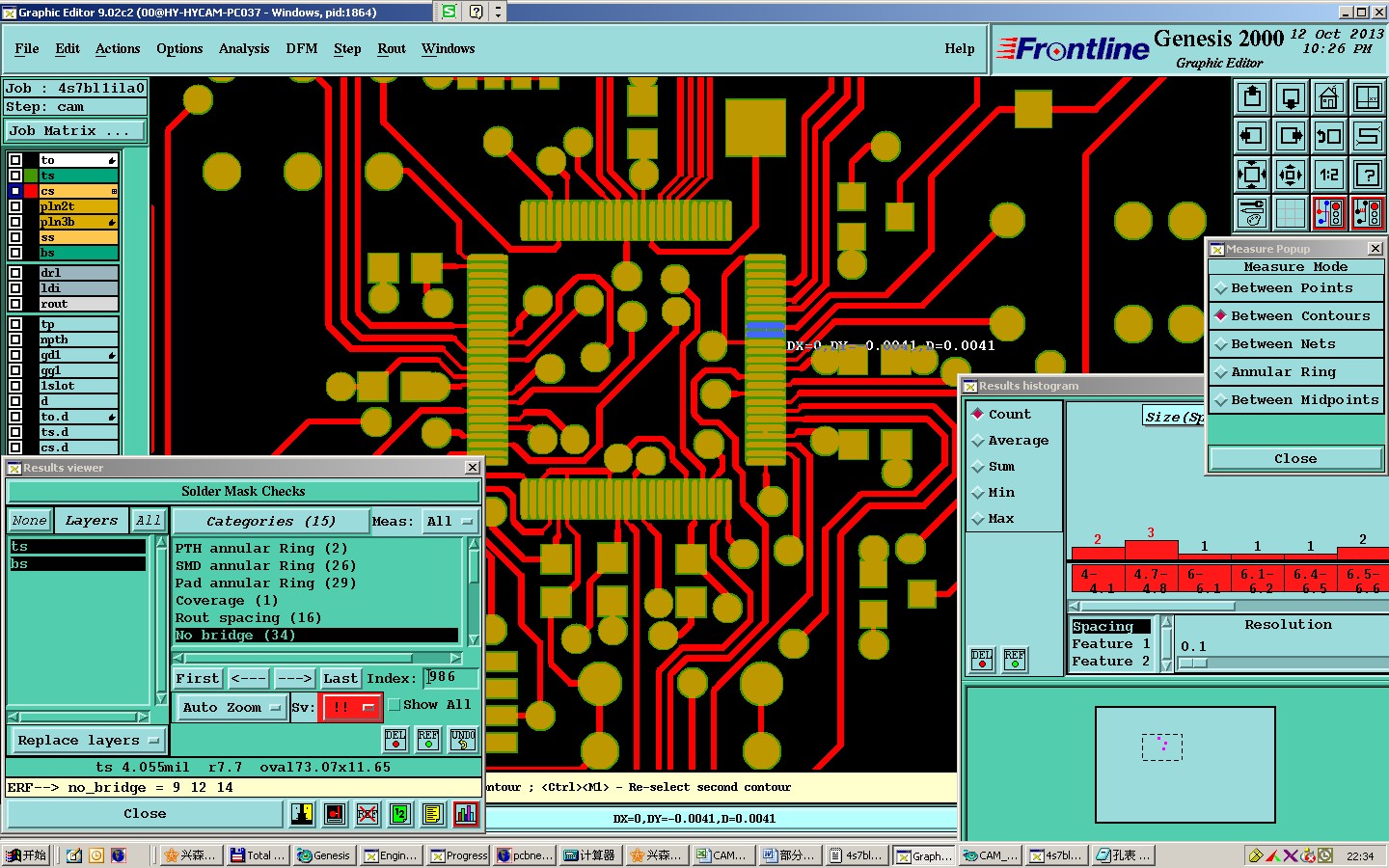Click the question mark info icon
The image size is (1389, 868).
click(1368, 175)
